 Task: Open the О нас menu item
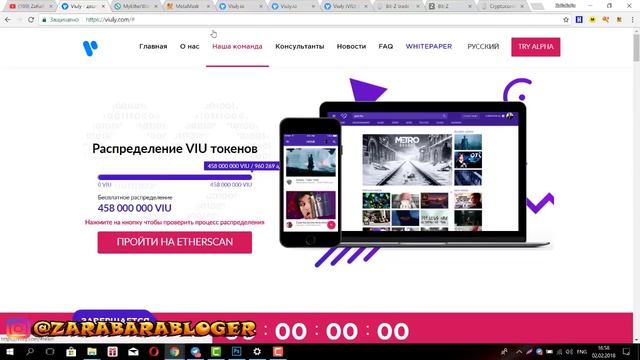(189, 47)
